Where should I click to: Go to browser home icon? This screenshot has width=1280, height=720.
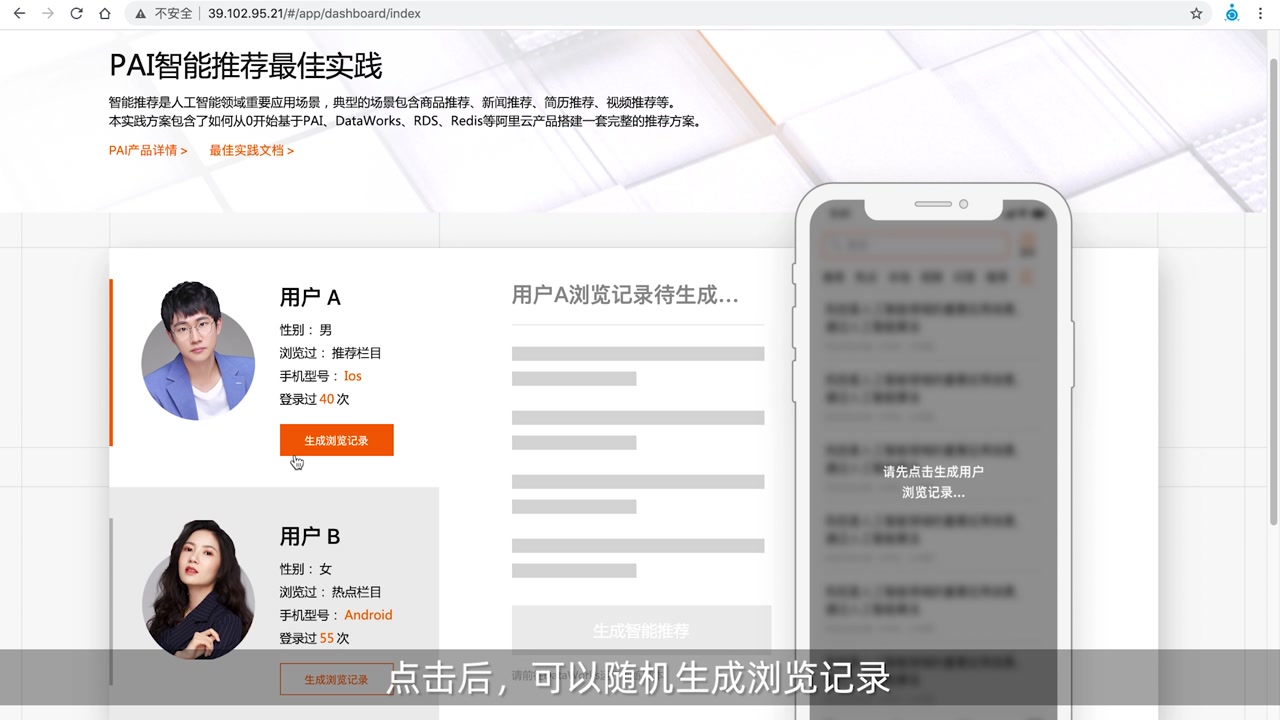point(105,14)
